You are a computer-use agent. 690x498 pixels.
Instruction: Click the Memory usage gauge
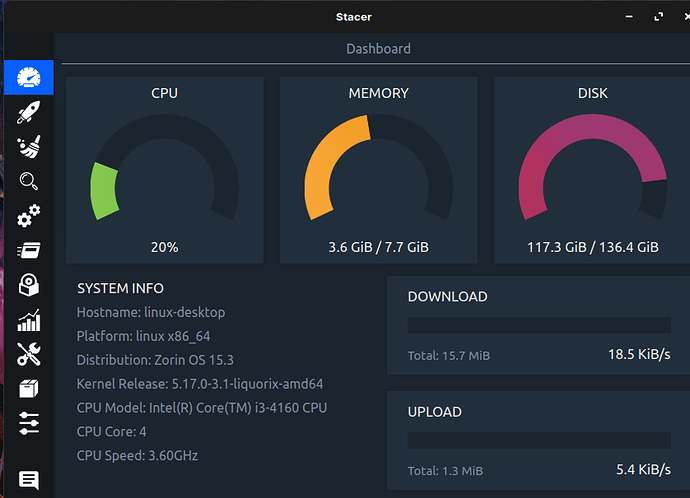click(378, 168)
